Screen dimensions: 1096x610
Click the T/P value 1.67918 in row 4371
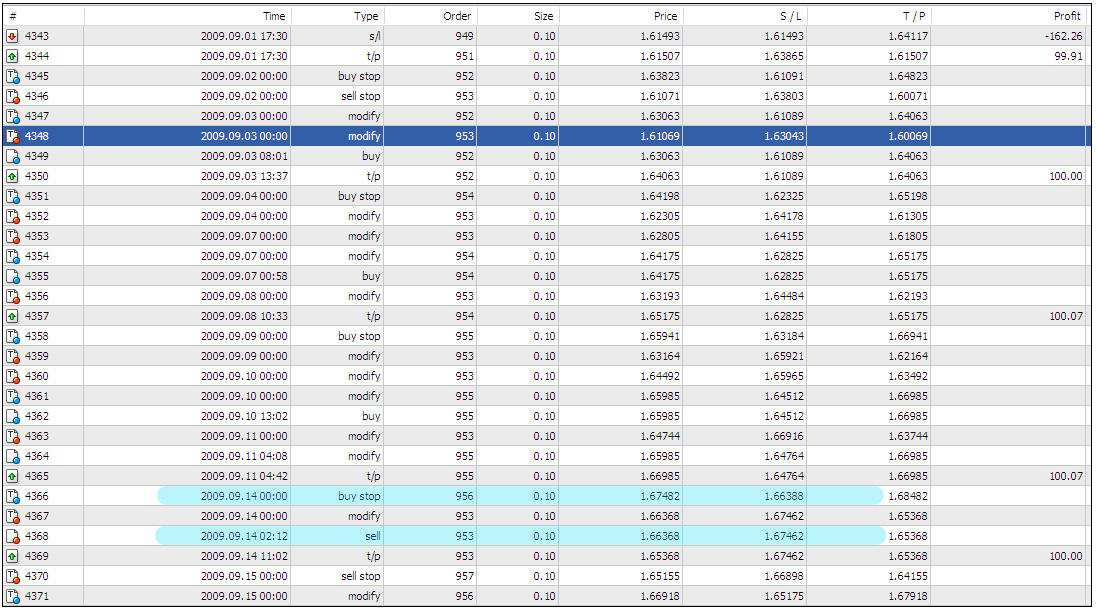pos(908,597)
